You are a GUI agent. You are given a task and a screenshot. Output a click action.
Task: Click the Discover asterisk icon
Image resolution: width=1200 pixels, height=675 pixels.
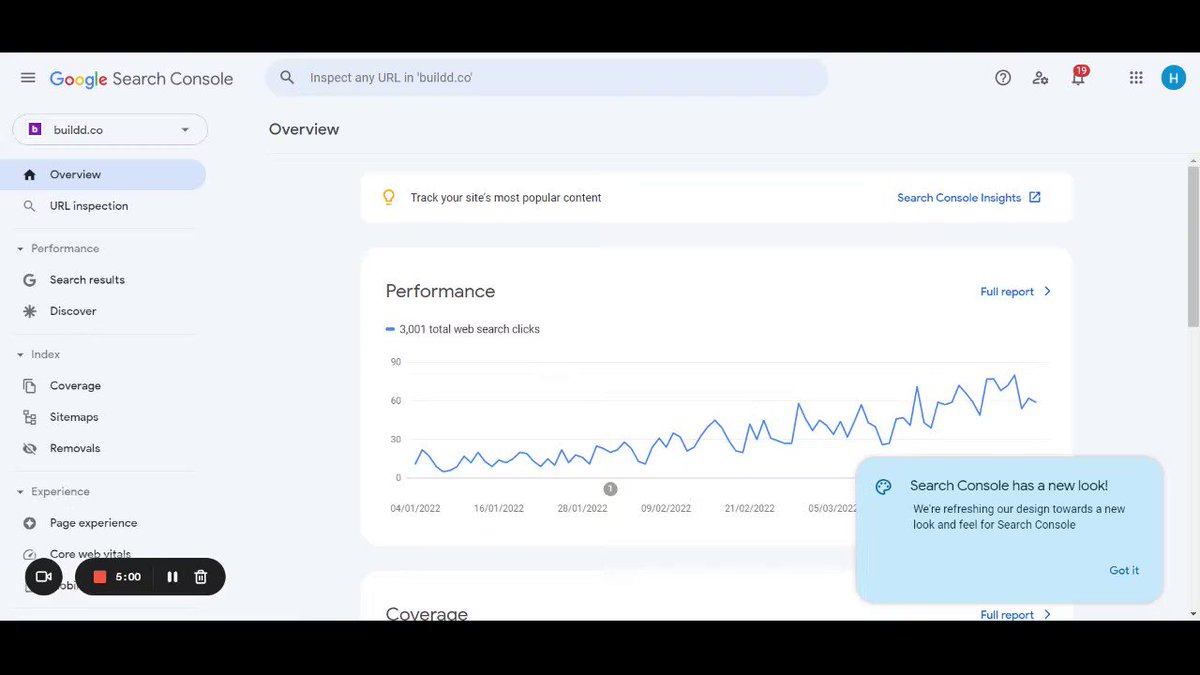[29, 311]
